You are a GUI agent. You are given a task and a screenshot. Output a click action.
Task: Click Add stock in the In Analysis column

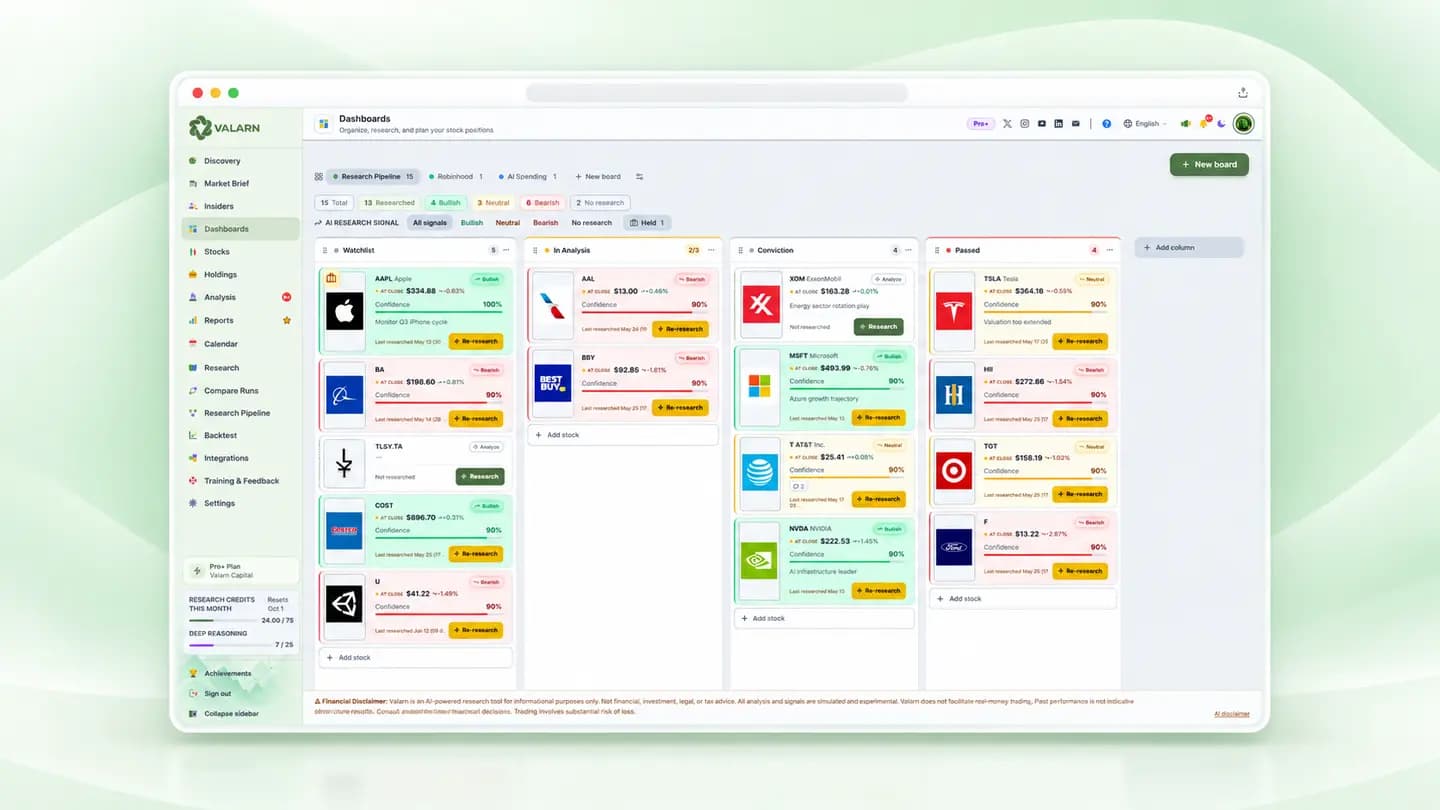pos(622,435)
